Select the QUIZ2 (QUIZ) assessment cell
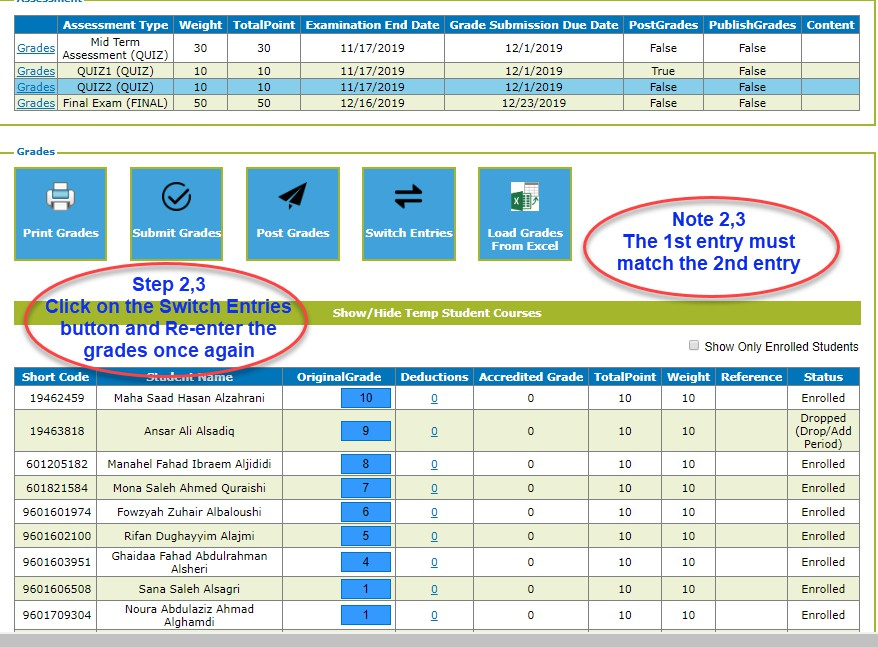Screen dimensions: 878x647 (x=115, y=87)
